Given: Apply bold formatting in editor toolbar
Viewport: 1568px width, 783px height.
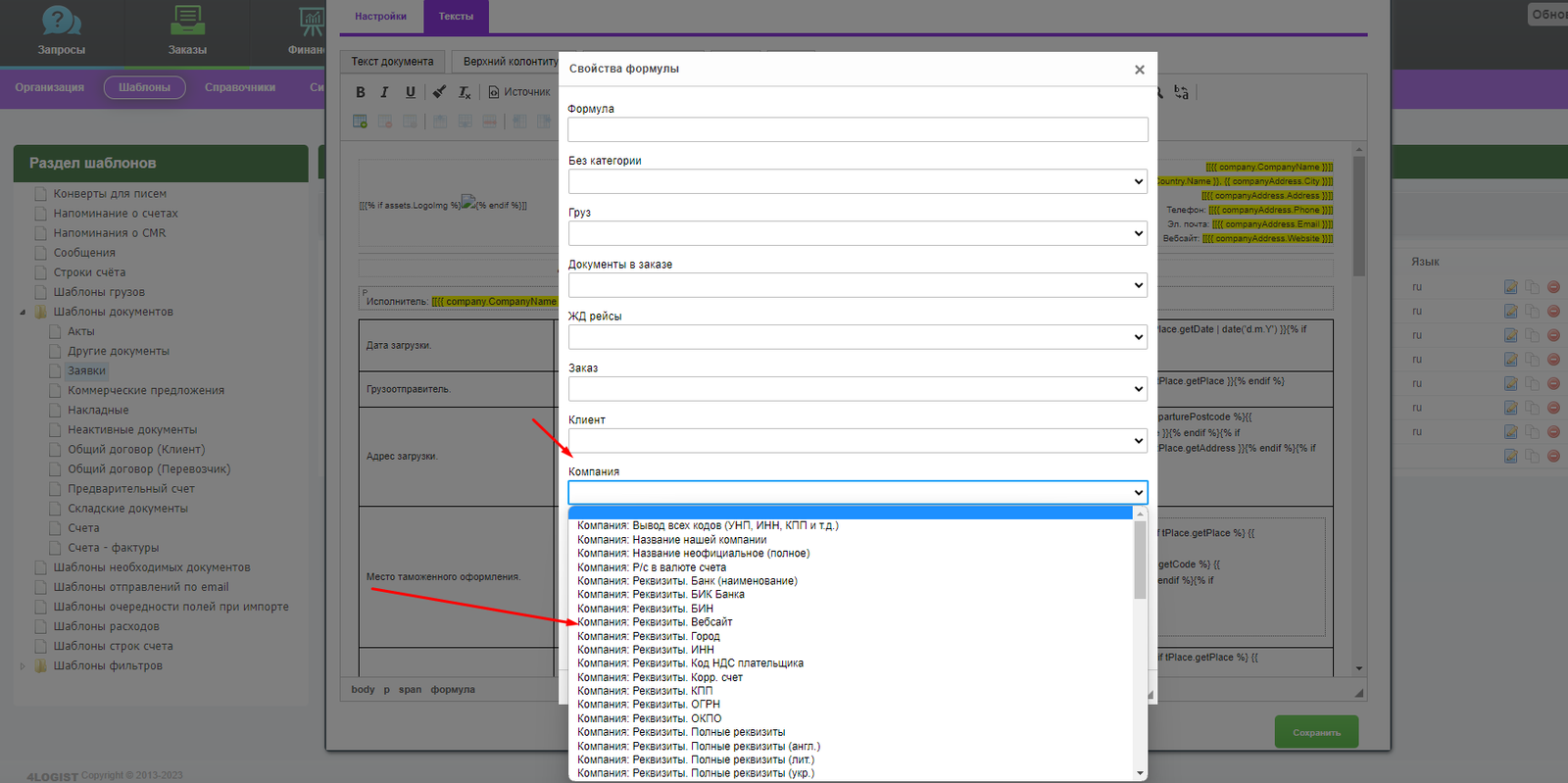Looking at the screenshot, I should (361, 92).
